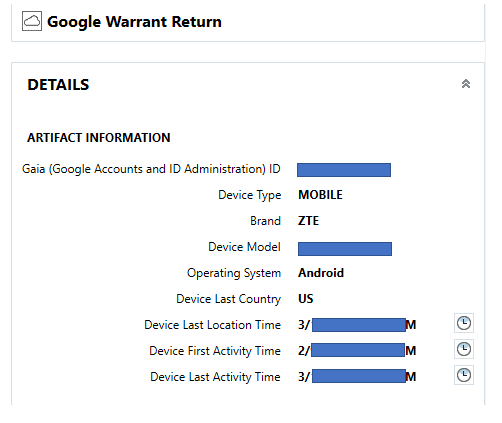Click the Device Last Location Time value
The height and width of the screenshot is (423, 502).
pos(357,325)
